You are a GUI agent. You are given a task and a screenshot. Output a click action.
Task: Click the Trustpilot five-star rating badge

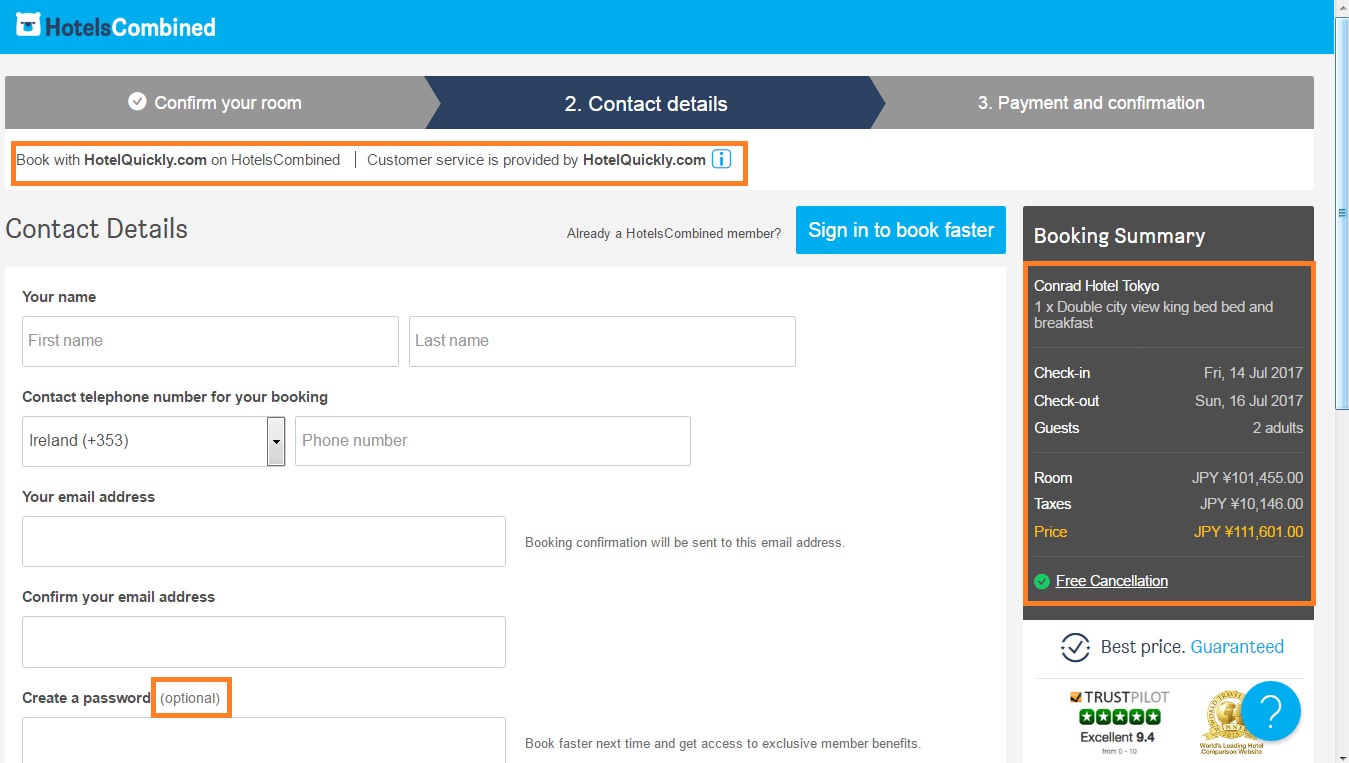pyautogui.click(x=1118, y=723)
